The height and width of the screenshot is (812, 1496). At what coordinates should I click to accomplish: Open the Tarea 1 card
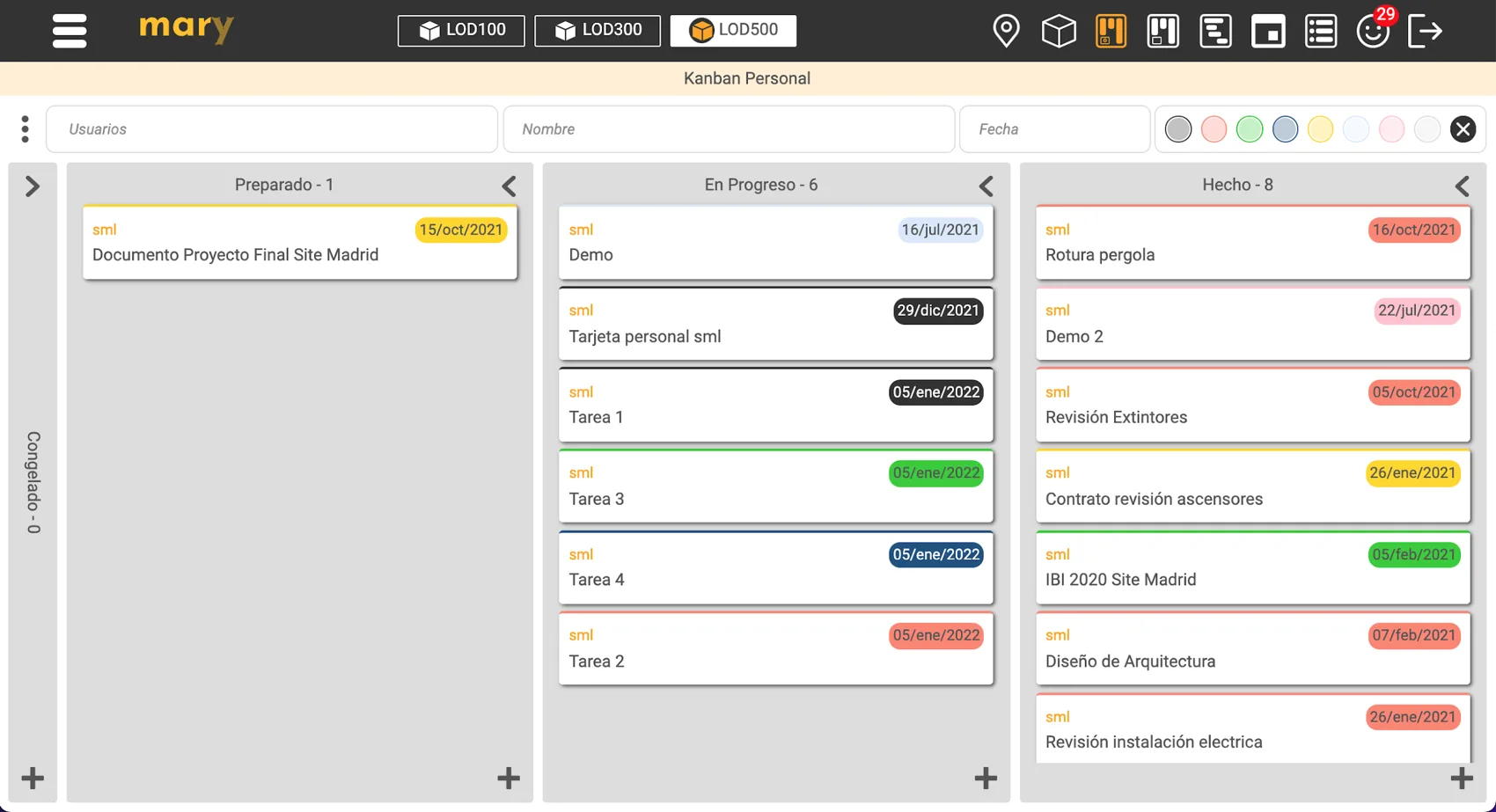[776, 405]
